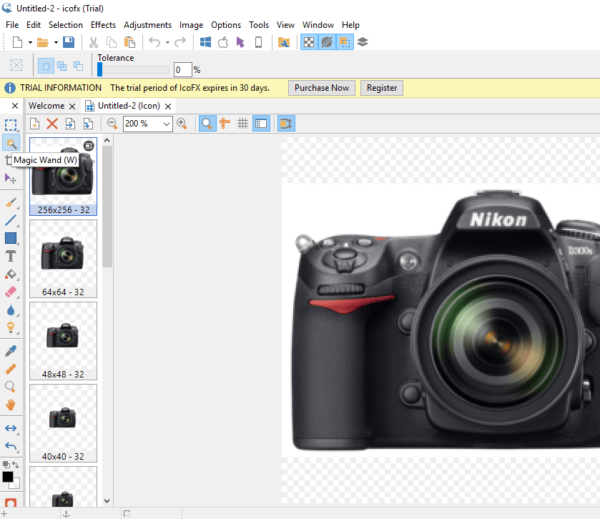This screenshot has height=519, width=600.
Task: Click the black foreground color swatch
Action: pos(7,477)
